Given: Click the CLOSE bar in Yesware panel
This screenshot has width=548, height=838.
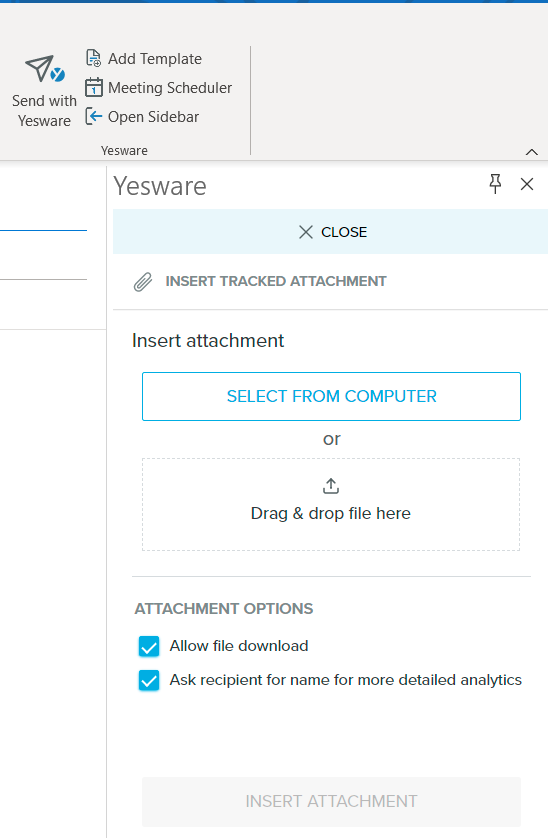Looking at the screenshot, I should (330, 232).
